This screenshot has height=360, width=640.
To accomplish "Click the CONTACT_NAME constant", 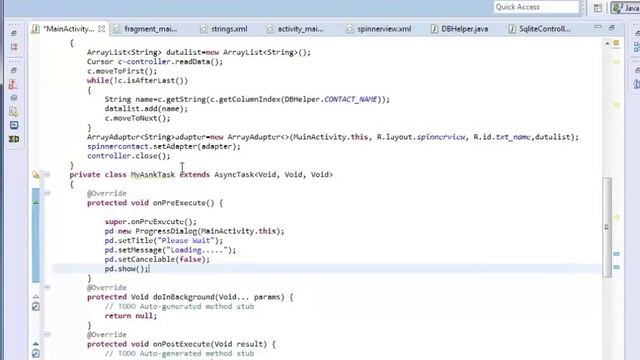I will (x=350, y=99).
